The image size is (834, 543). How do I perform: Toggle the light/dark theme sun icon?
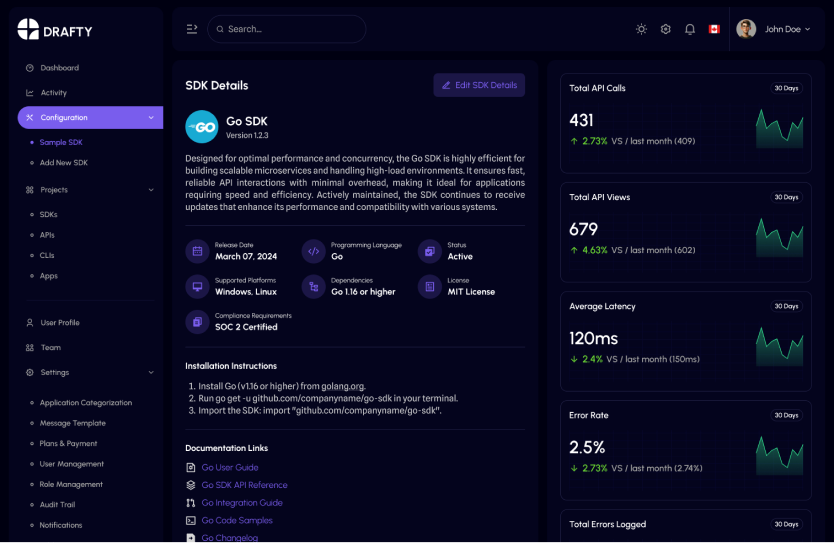[x=641, y=29]
